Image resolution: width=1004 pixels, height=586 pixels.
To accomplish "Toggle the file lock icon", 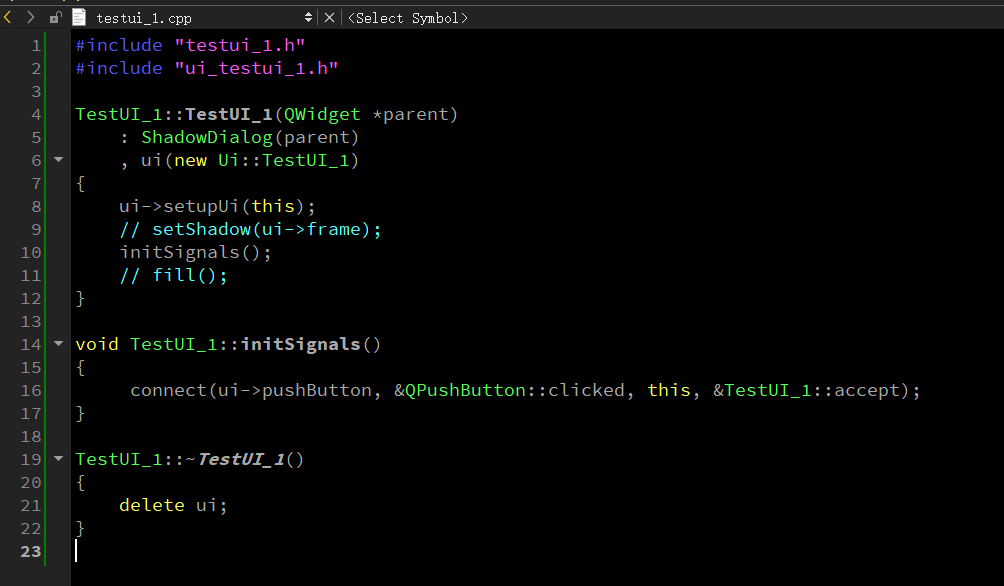I will pyautogui.click(x=56, y=18).
